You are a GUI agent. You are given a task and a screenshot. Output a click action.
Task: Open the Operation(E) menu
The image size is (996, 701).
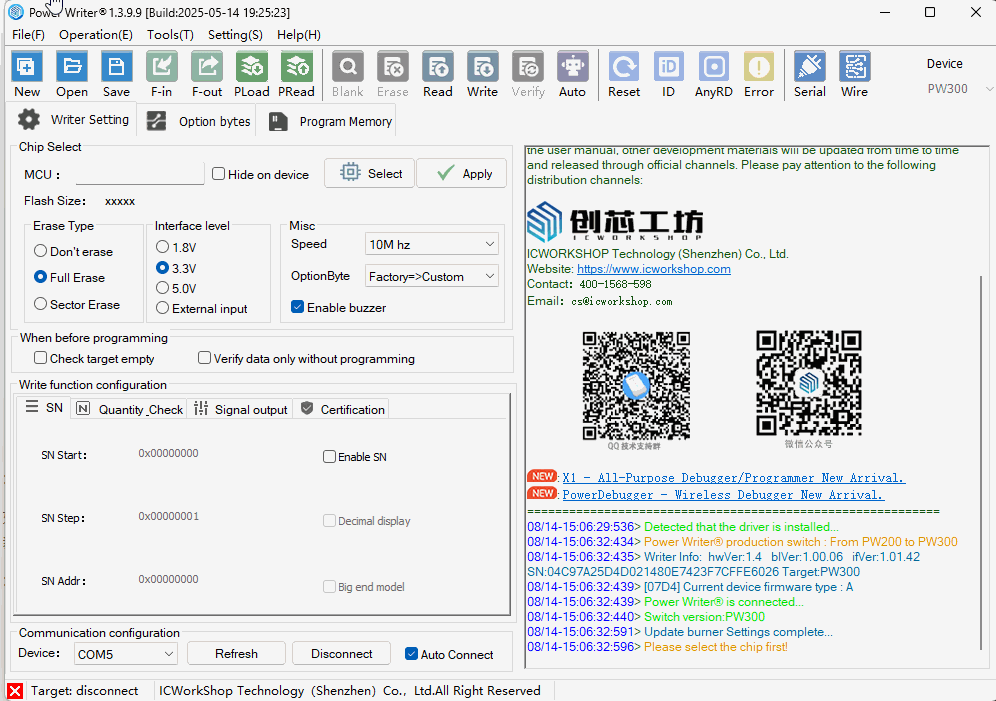click(96, 35)
